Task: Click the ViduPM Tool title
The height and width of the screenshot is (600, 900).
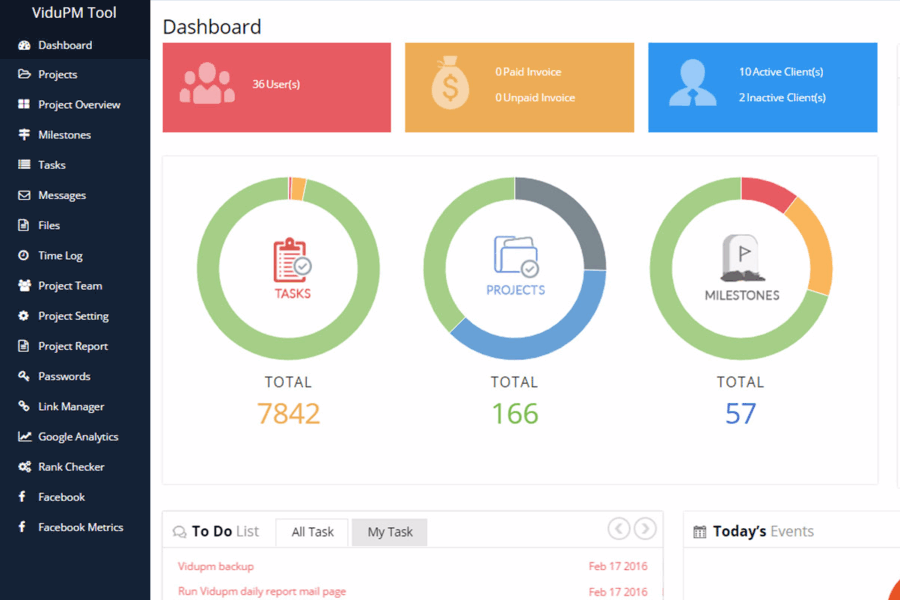Action: (74, 13)
